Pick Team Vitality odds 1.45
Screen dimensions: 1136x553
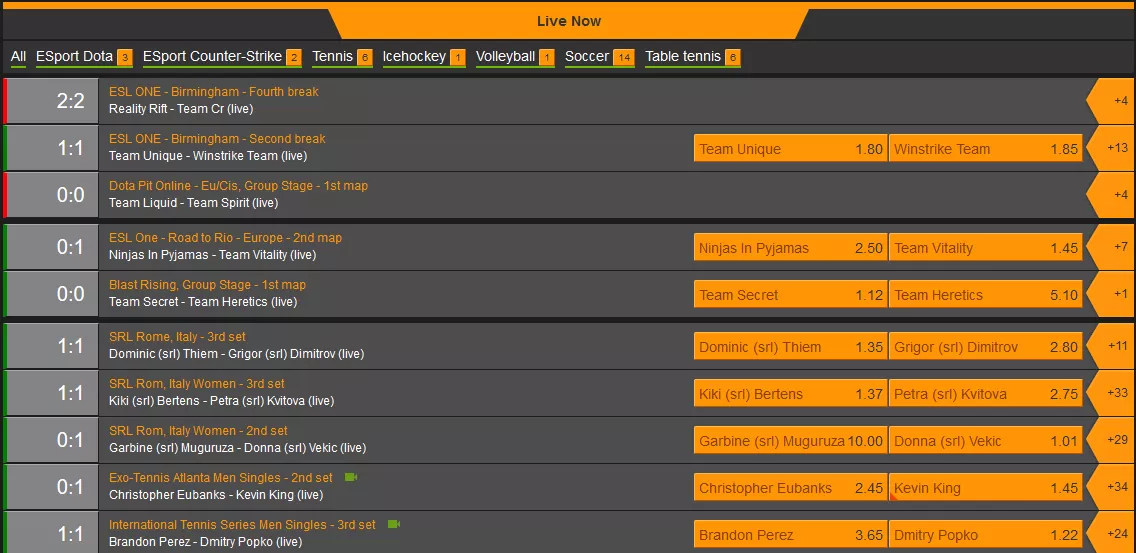click(x=986, y=248)
